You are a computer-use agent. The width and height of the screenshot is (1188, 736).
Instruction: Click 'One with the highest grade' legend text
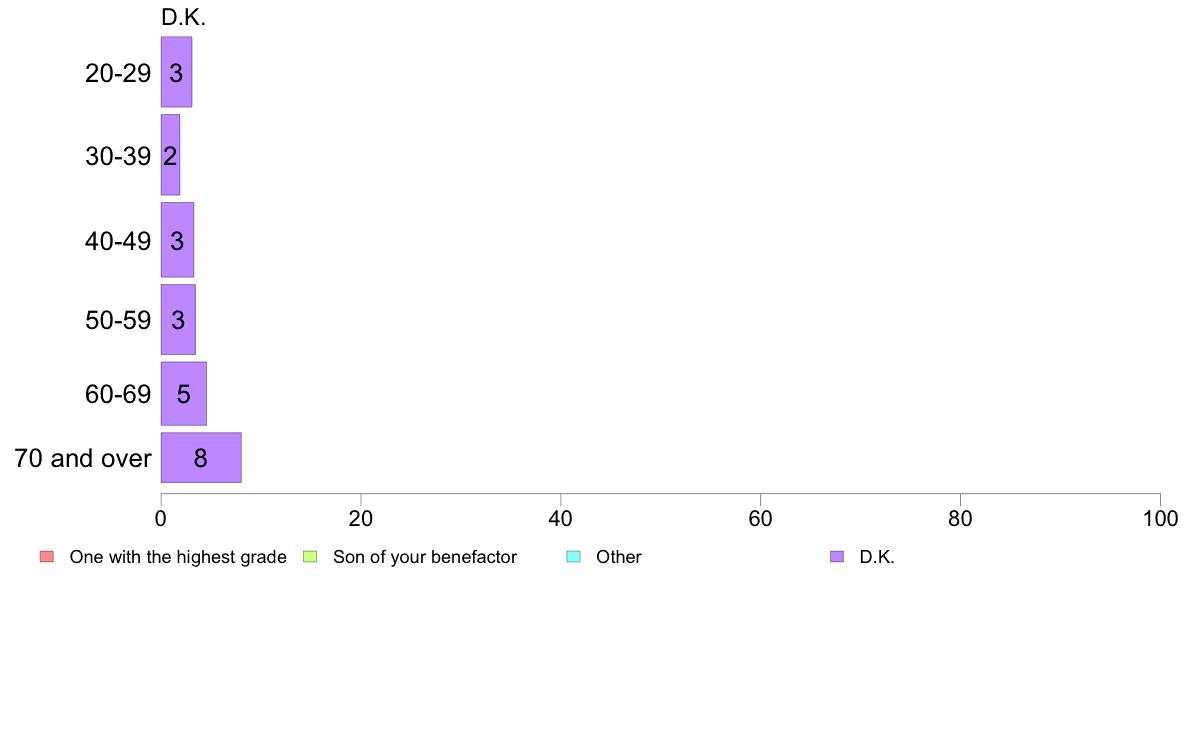[x=178, y=557]
